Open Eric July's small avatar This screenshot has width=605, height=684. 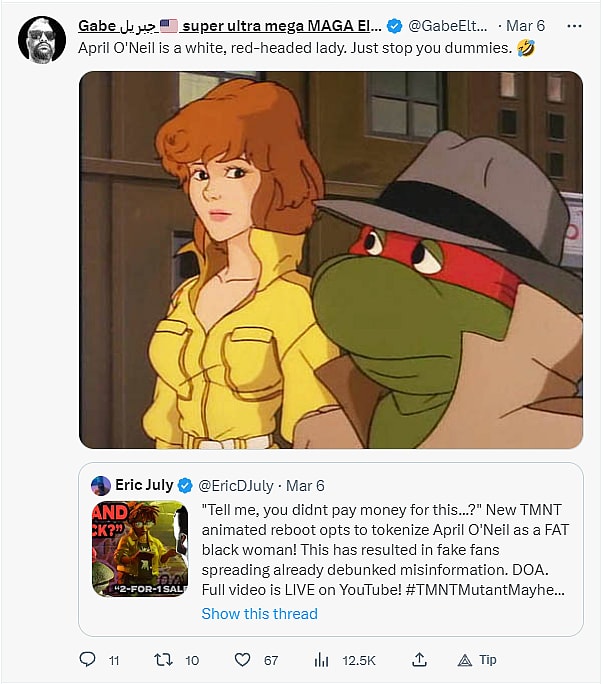[x=101, y=486]
